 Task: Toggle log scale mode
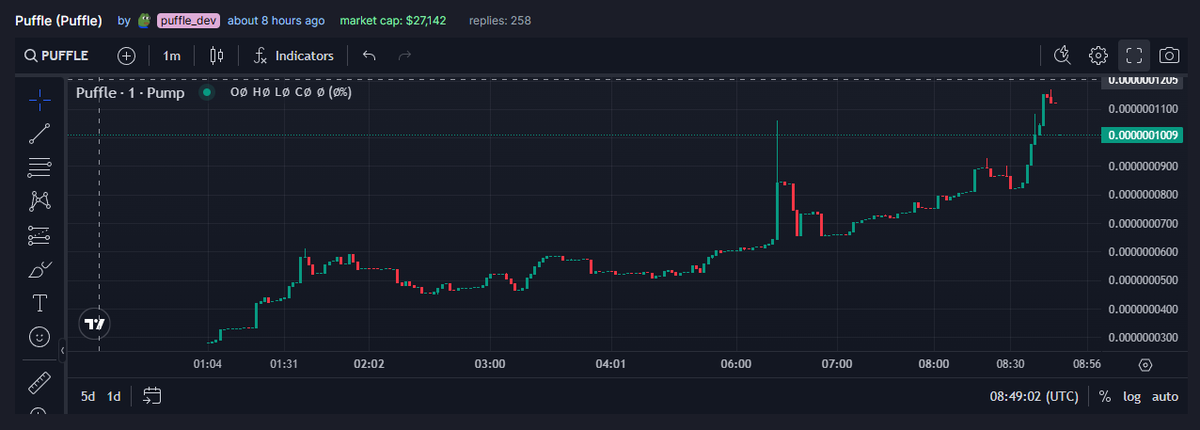pyautogui.click(x=1132, y=397)
